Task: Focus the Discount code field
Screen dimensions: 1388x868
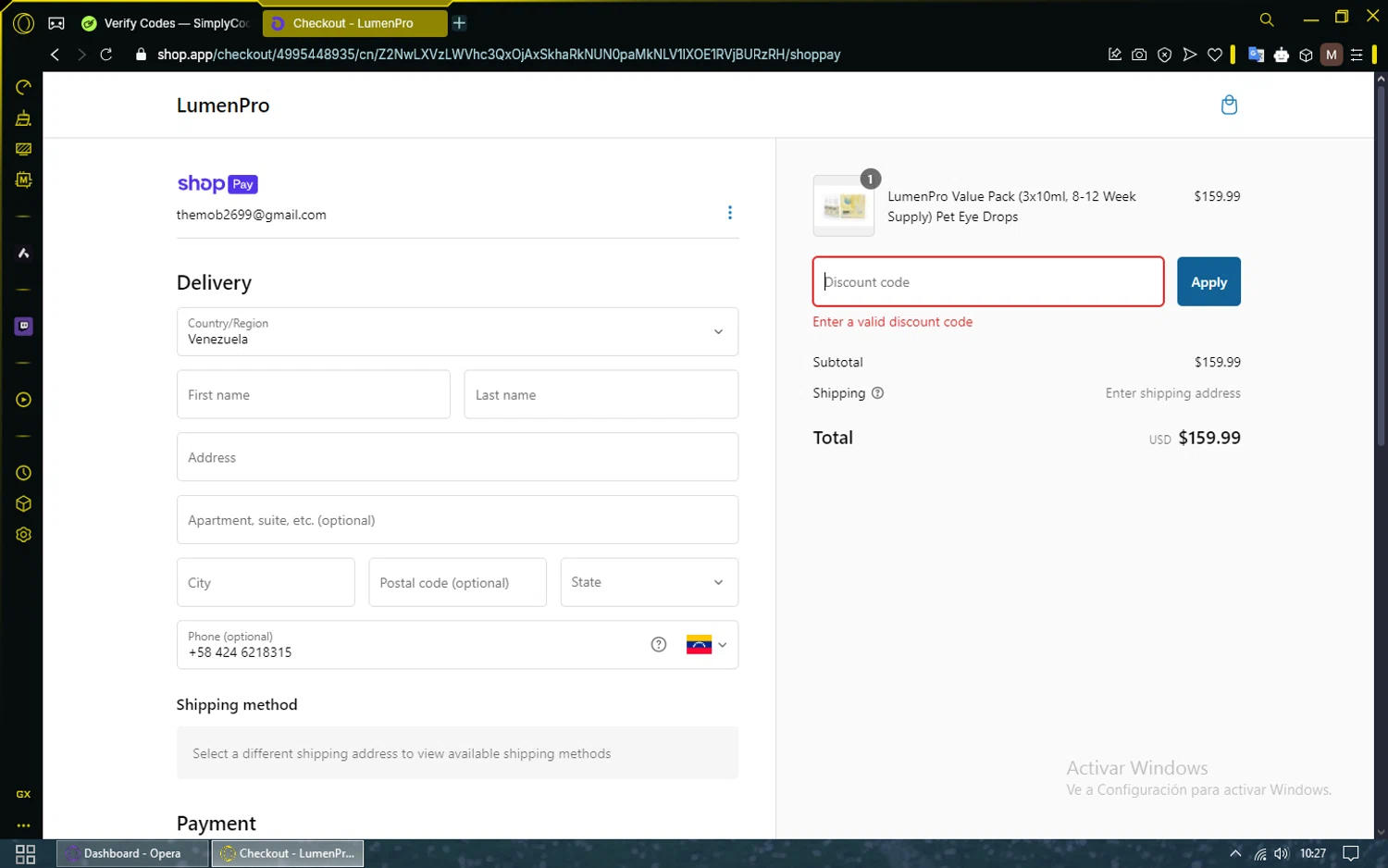Action: (988, 281)
